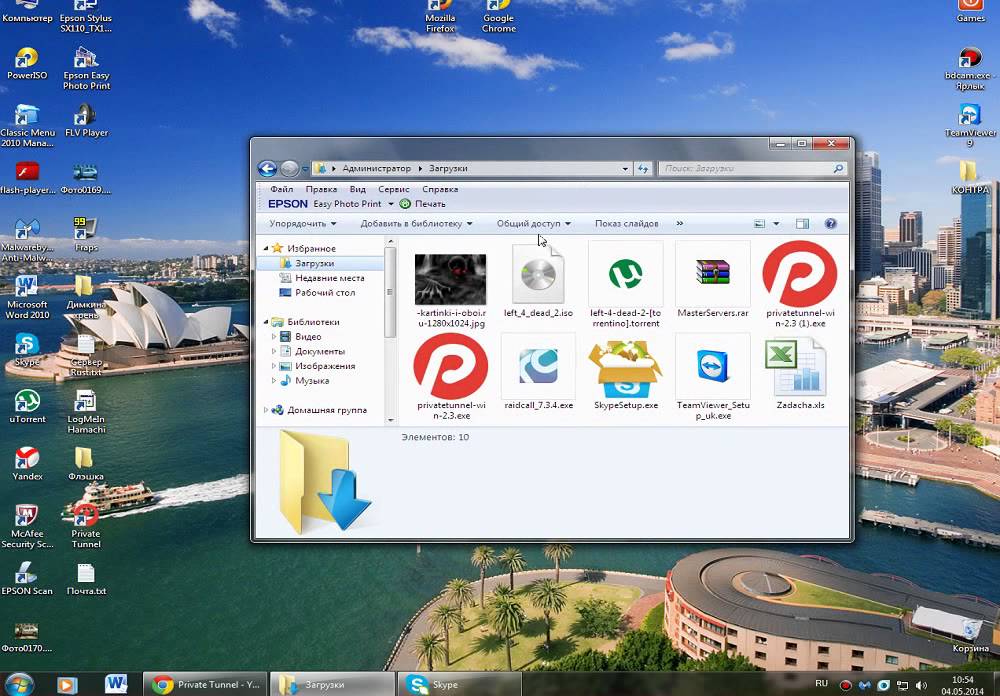This screenshot has height=696, width=1000.
Task: Select the SkypeSetup.exe installer
Action: coord(625,372)
